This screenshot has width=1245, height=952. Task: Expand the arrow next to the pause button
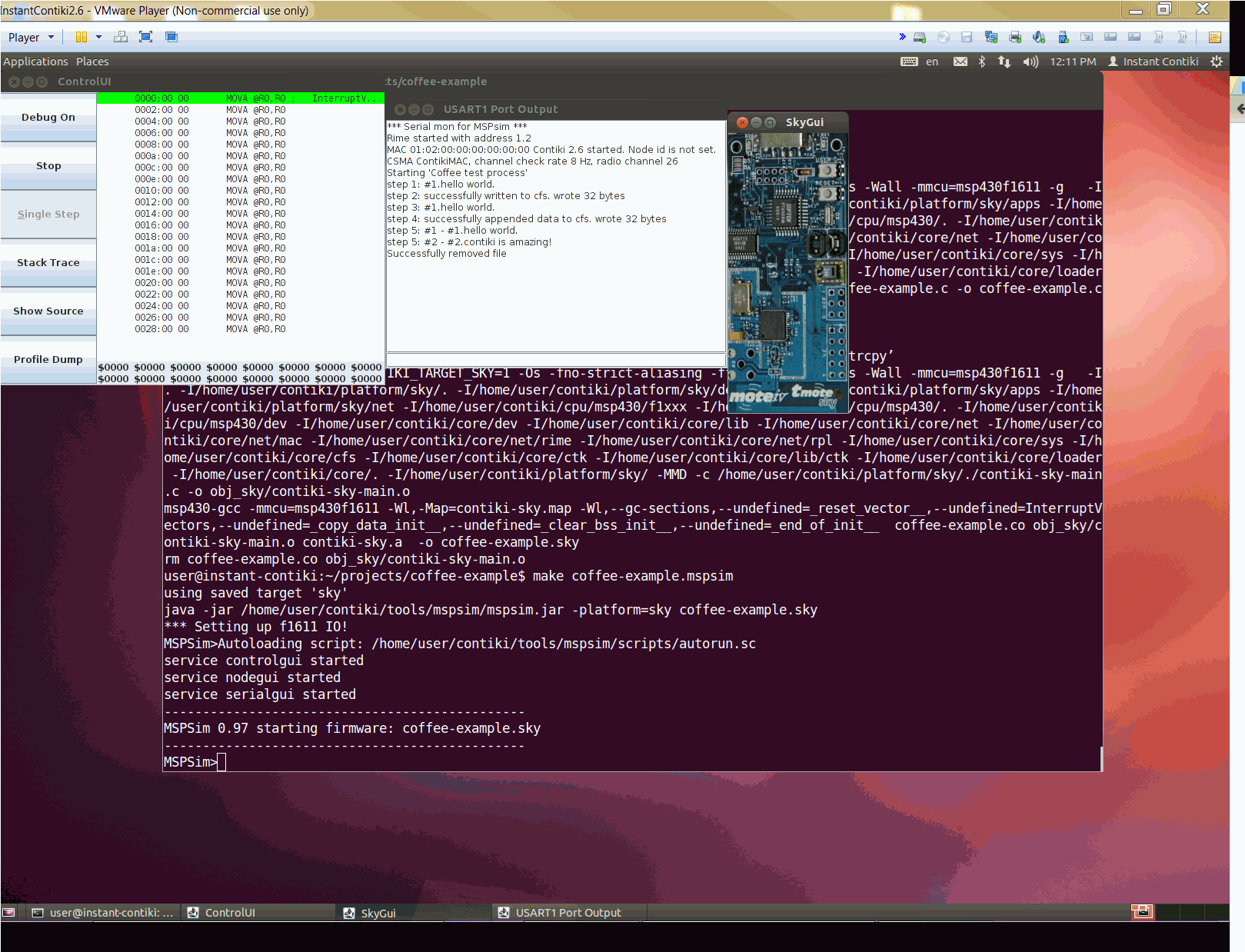[98, 37]
